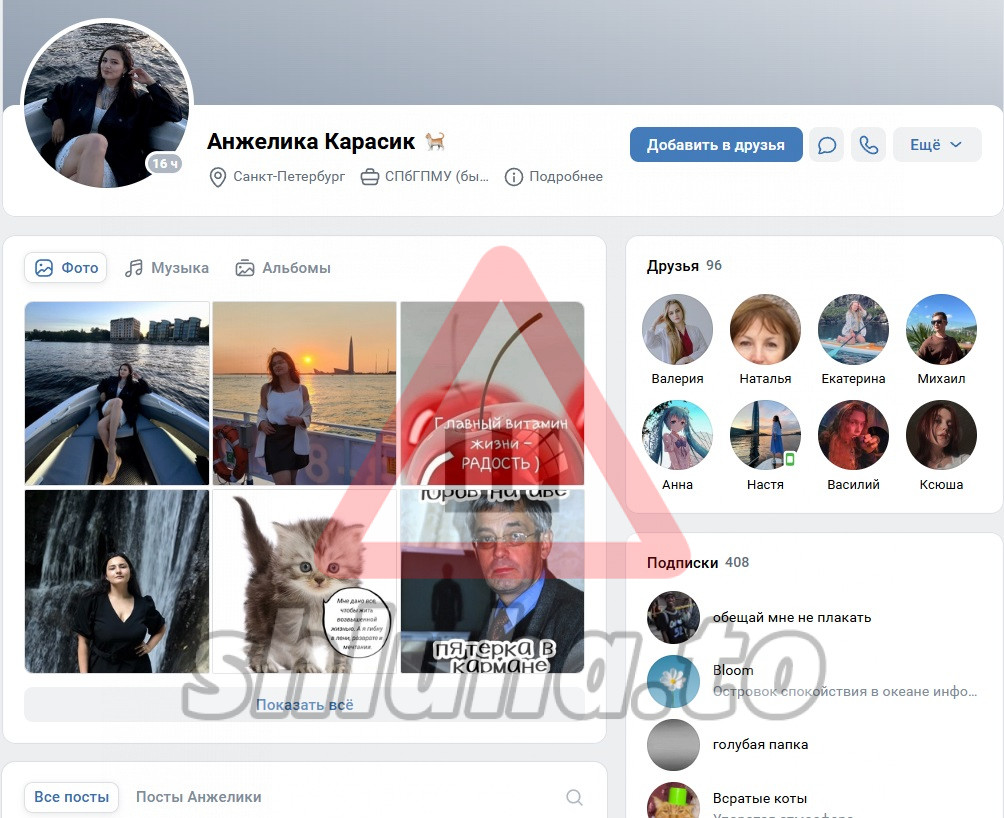Screen dimensions: 1004x818
Task: Open the waterfall black dress photo
Action: pos(117,581)
